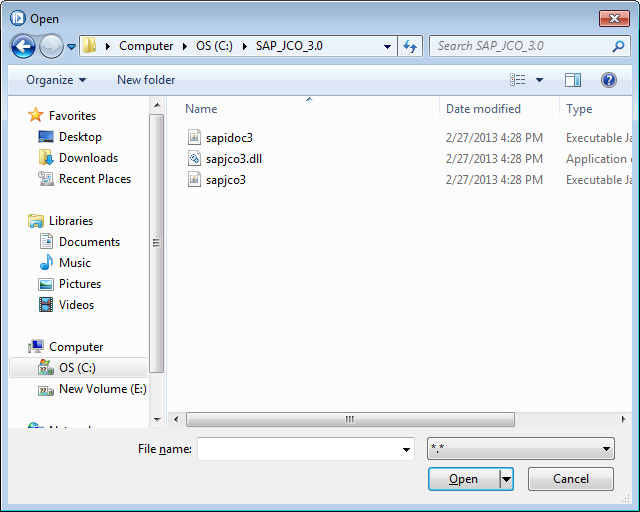The height and width of the screenshot is (512, 640).
Task: Click the Music note icon
Action: point(46,262)
